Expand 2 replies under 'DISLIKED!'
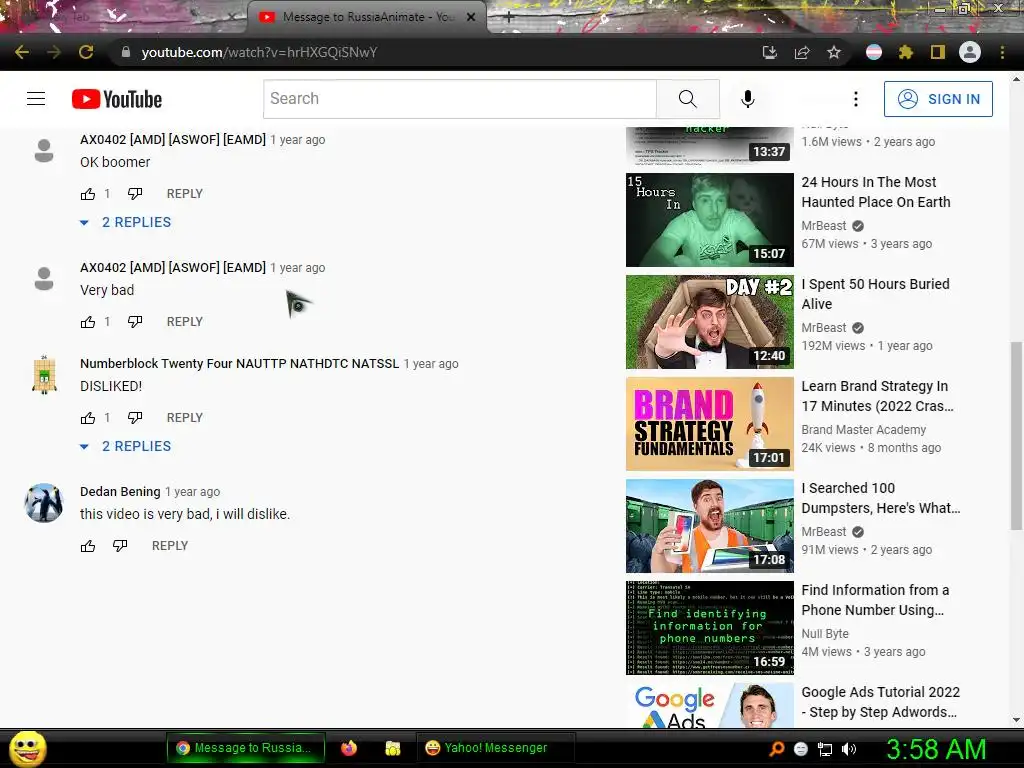This screenshot has height=768, width=1024. pos(125,446)
